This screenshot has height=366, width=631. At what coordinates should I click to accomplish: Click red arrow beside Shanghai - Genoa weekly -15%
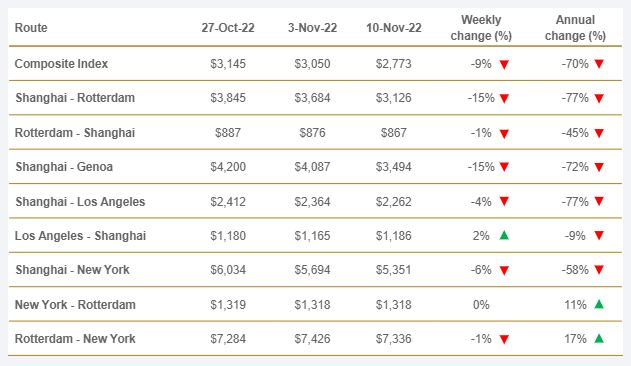[504, 167]
